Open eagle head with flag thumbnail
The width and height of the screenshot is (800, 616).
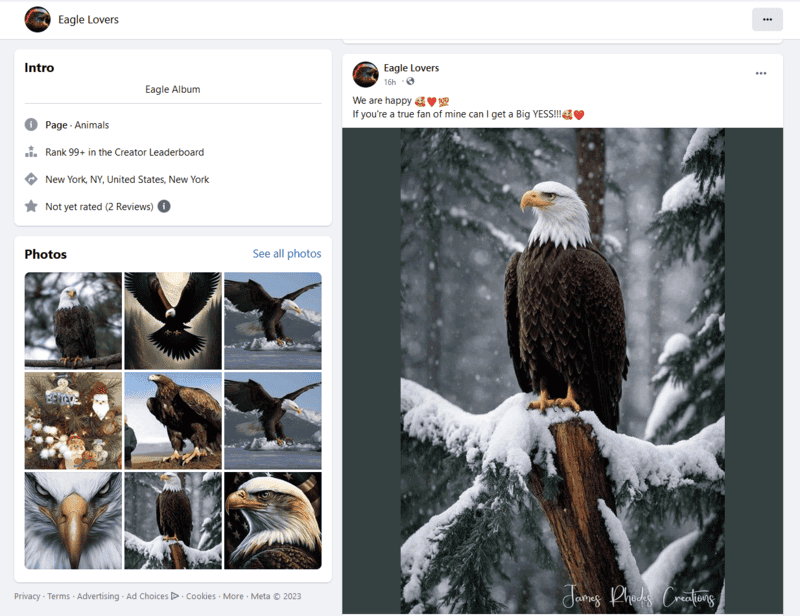point(273,520)
